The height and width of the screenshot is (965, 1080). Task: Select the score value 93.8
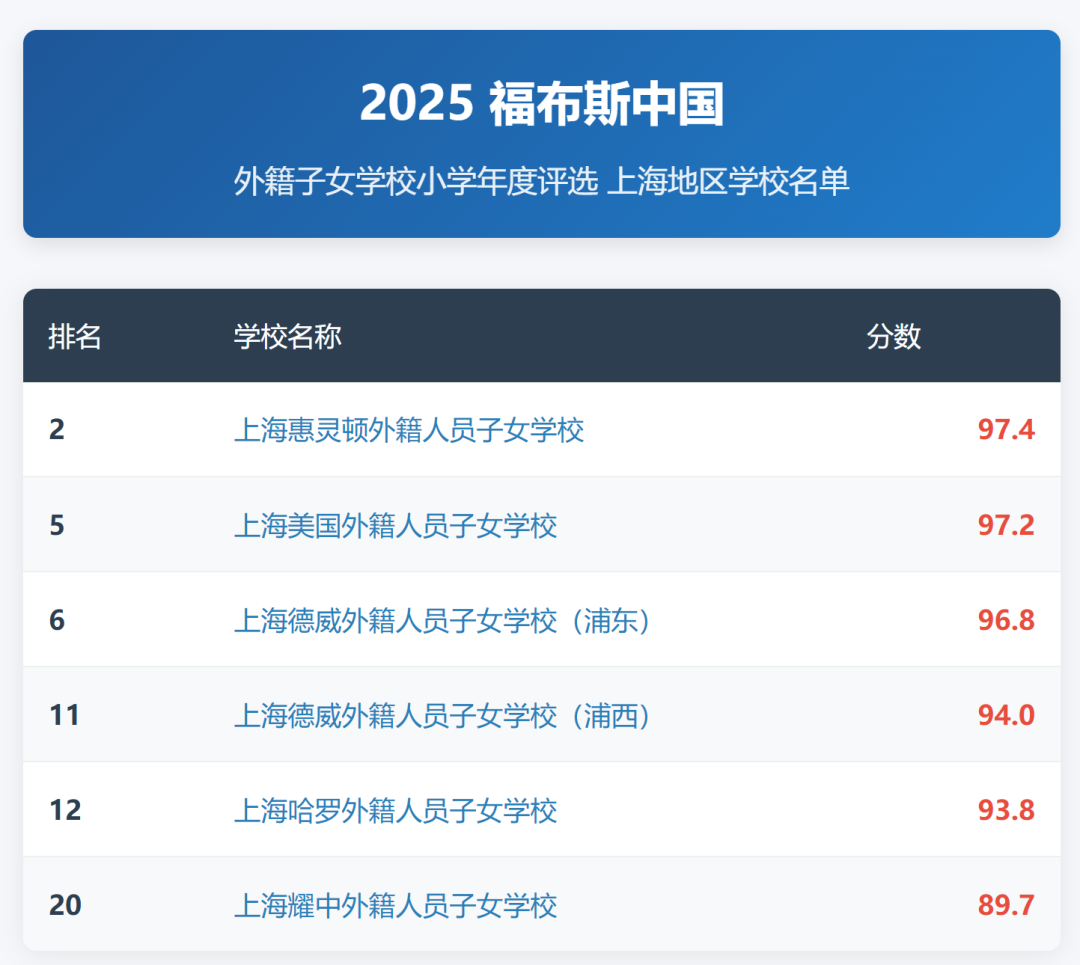click(x=1006, y=811)
